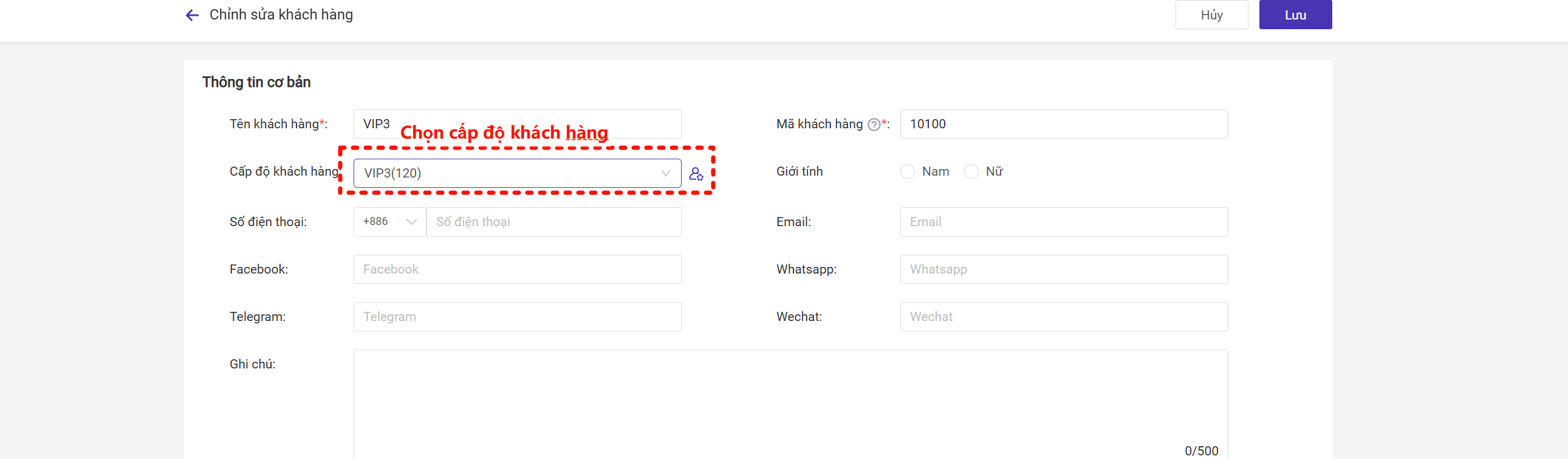Image resolution: width=1568 pixels, height=459 pixels.
Task: Click the back arrow beside Chỉnh sửa khách hàng
Action: click(x=192, y=15)
